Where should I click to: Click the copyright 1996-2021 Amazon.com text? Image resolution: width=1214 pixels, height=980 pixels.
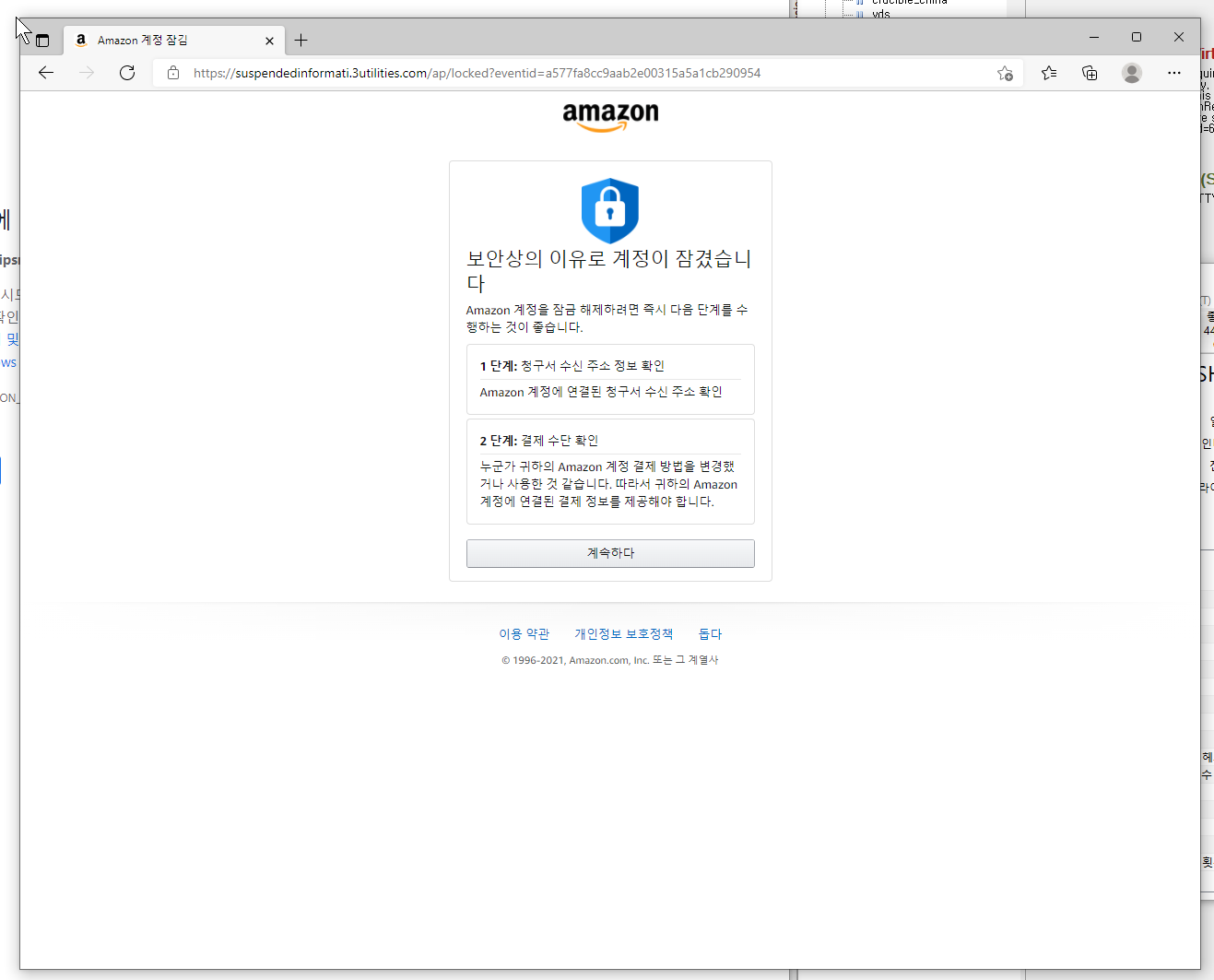pyautogui.click(x=609, y=660)
